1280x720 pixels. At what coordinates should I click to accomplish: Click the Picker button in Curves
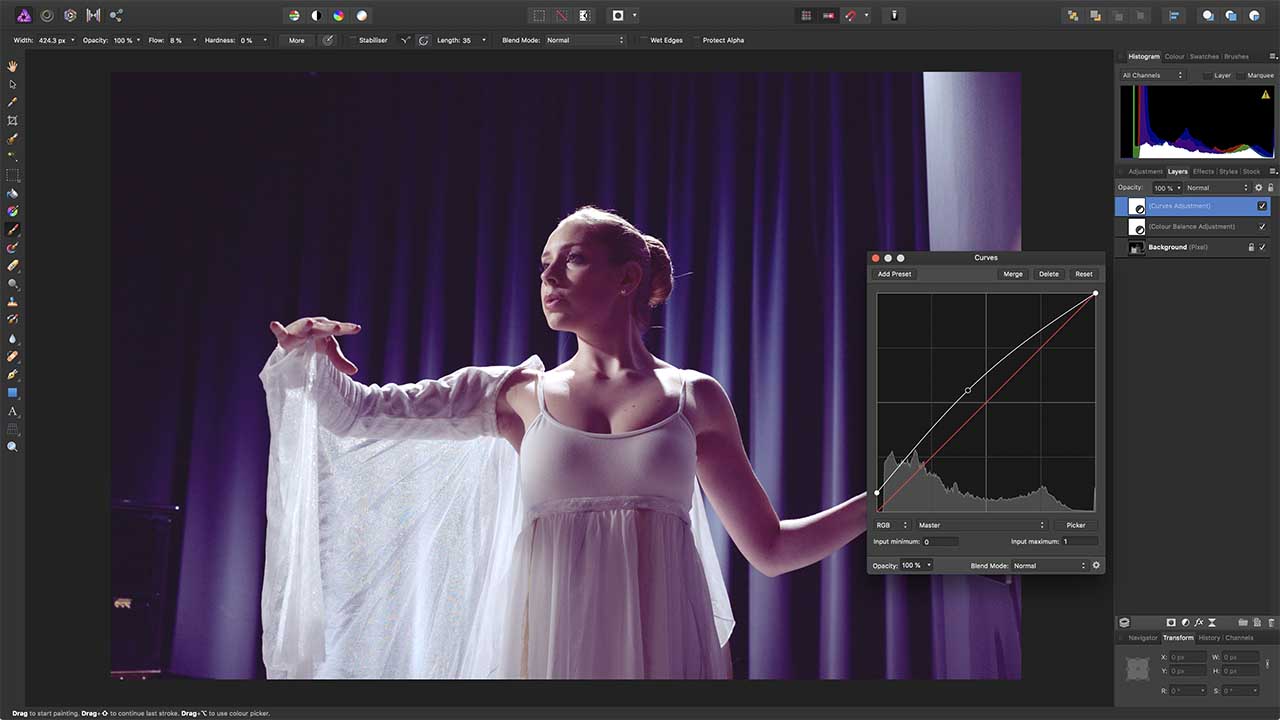coord(1076,525)
